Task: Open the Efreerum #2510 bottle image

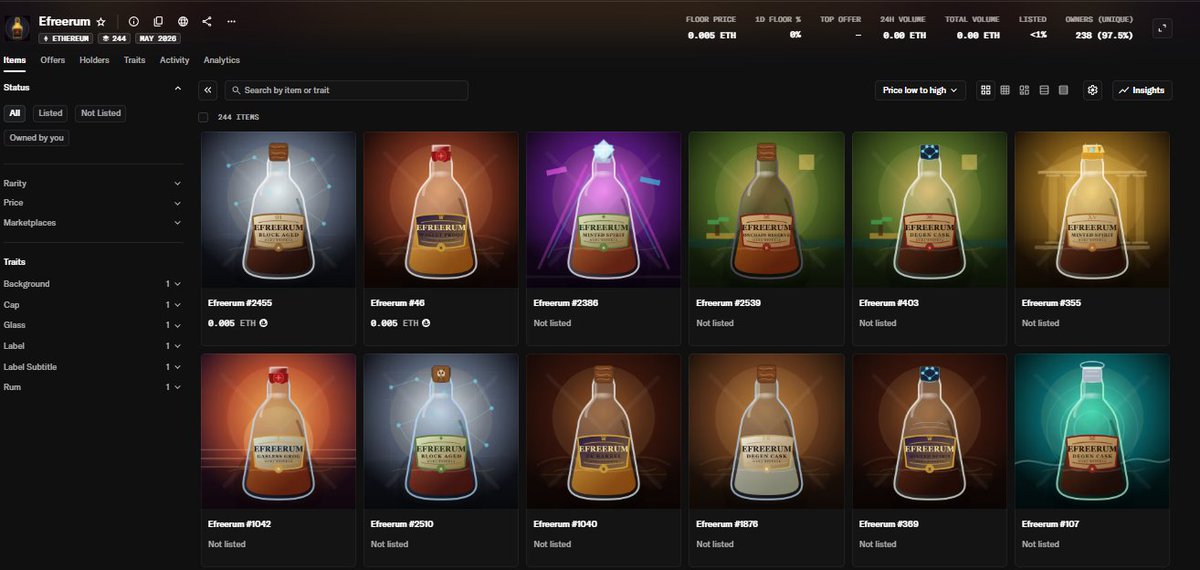Action: (x=441, y=431)
